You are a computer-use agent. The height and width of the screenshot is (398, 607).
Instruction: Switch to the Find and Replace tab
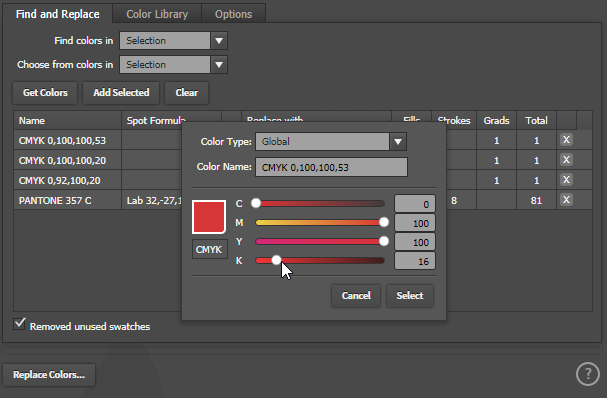(58, 14)
